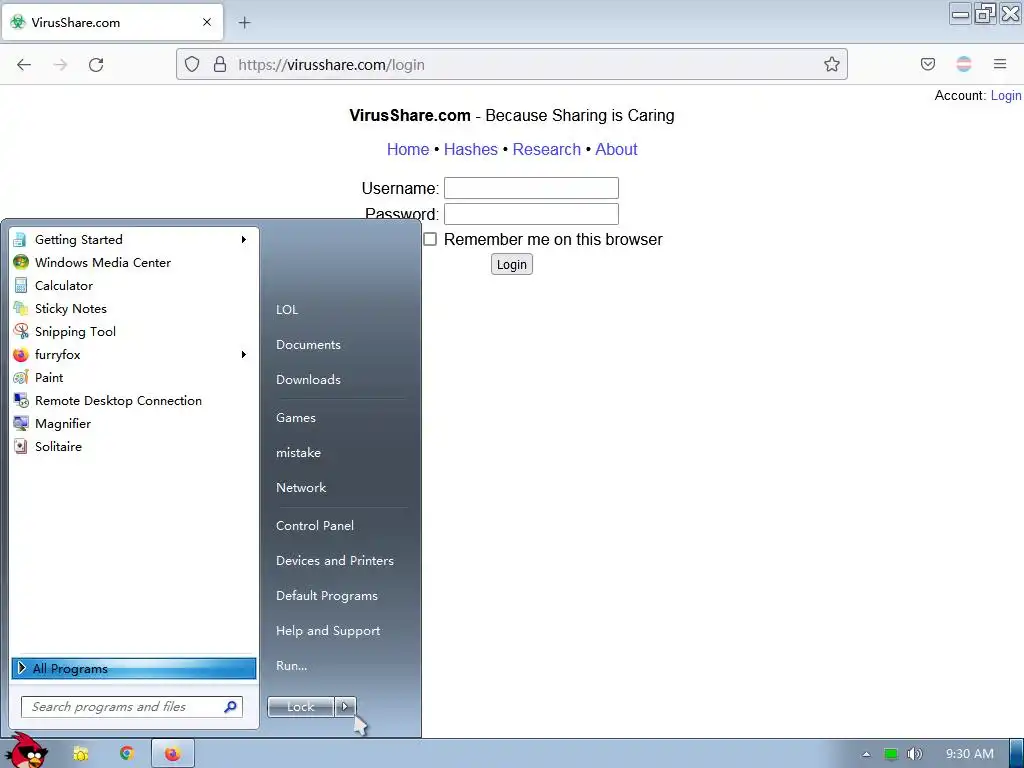The height and width of the screenshot is (768, 1024).
Task: Open Sticky Notes
Action: coord(133,308)
